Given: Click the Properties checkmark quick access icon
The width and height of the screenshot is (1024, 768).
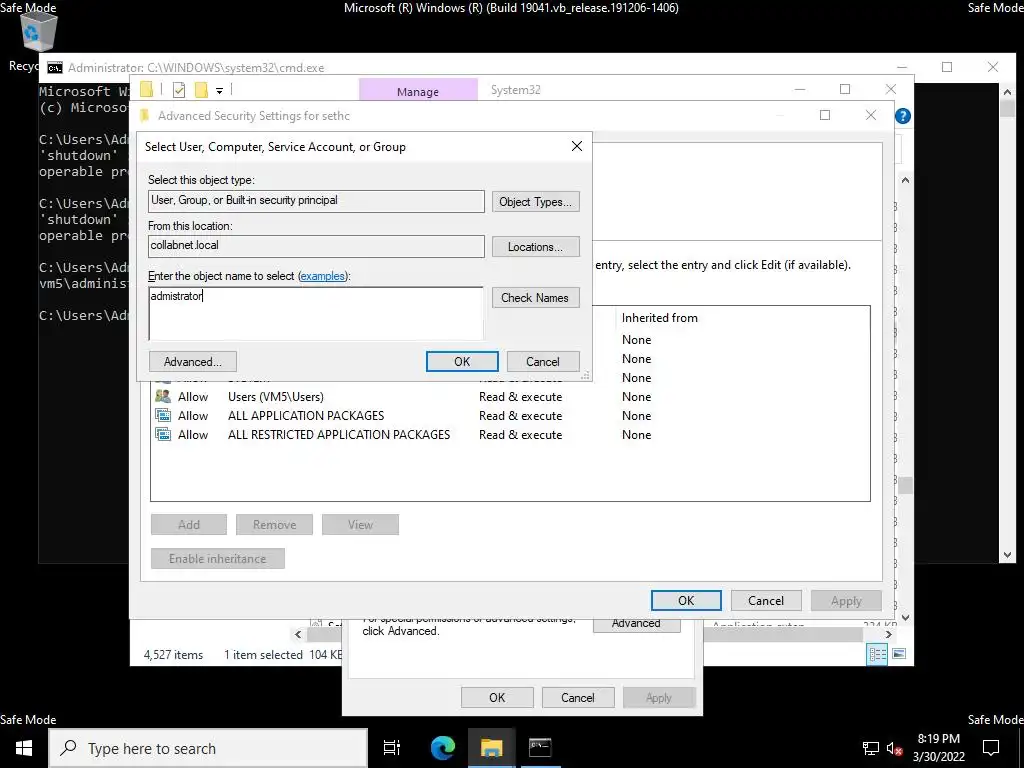Looking at the screenshot, I should pos(179,90).
